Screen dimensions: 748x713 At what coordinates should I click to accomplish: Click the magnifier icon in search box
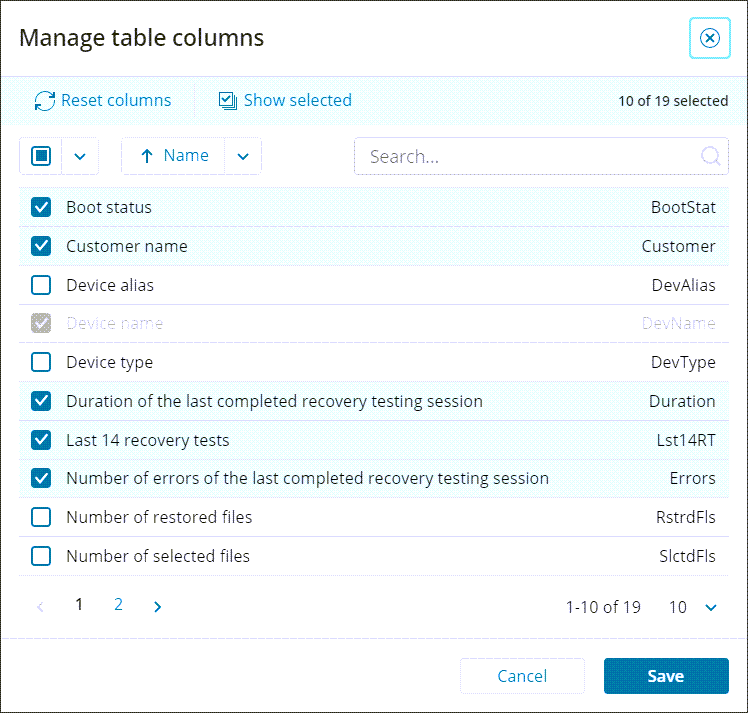click(x=710, y=156)
